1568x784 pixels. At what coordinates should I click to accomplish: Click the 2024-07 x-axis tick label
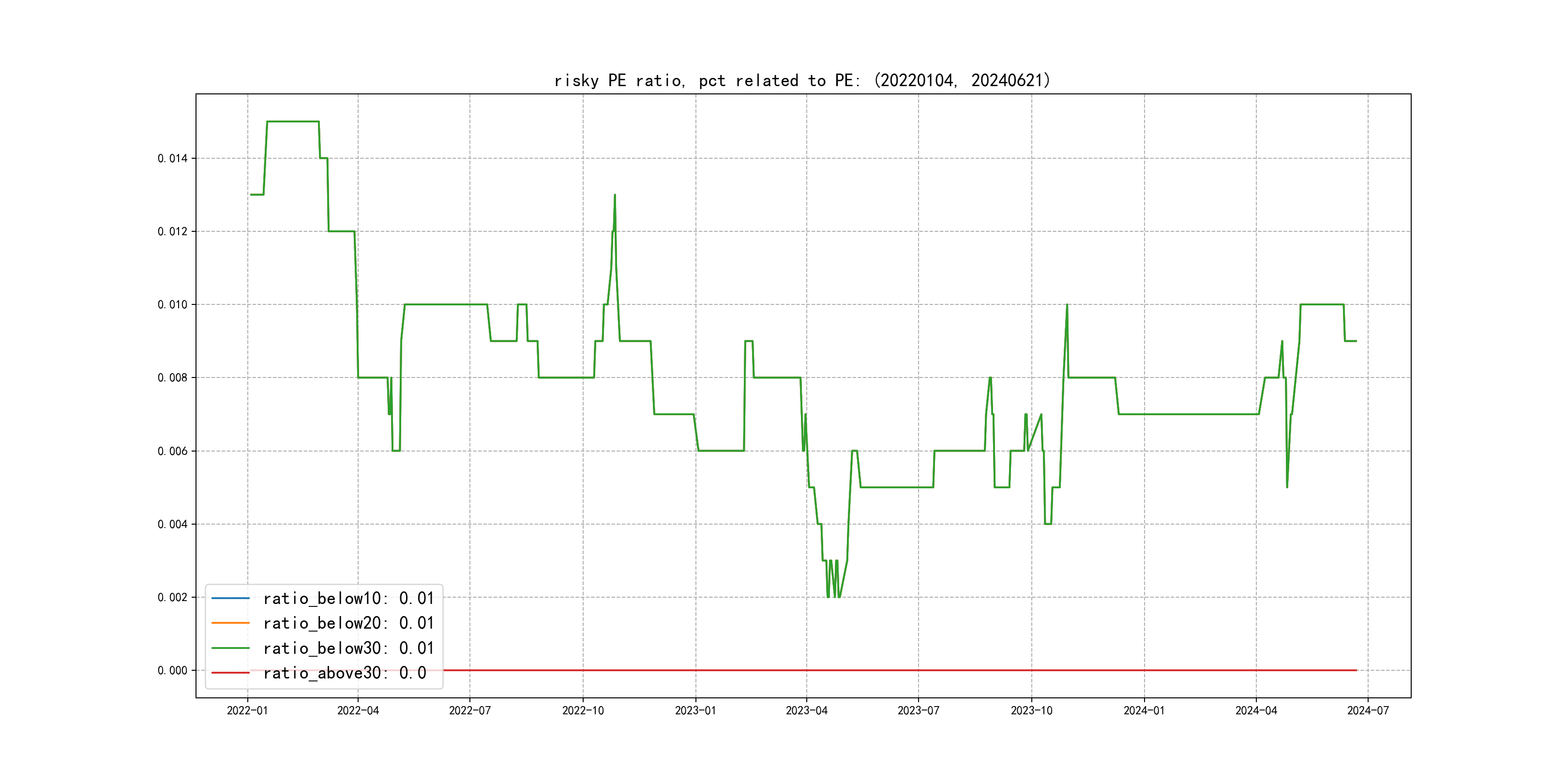coord(1368,710)
